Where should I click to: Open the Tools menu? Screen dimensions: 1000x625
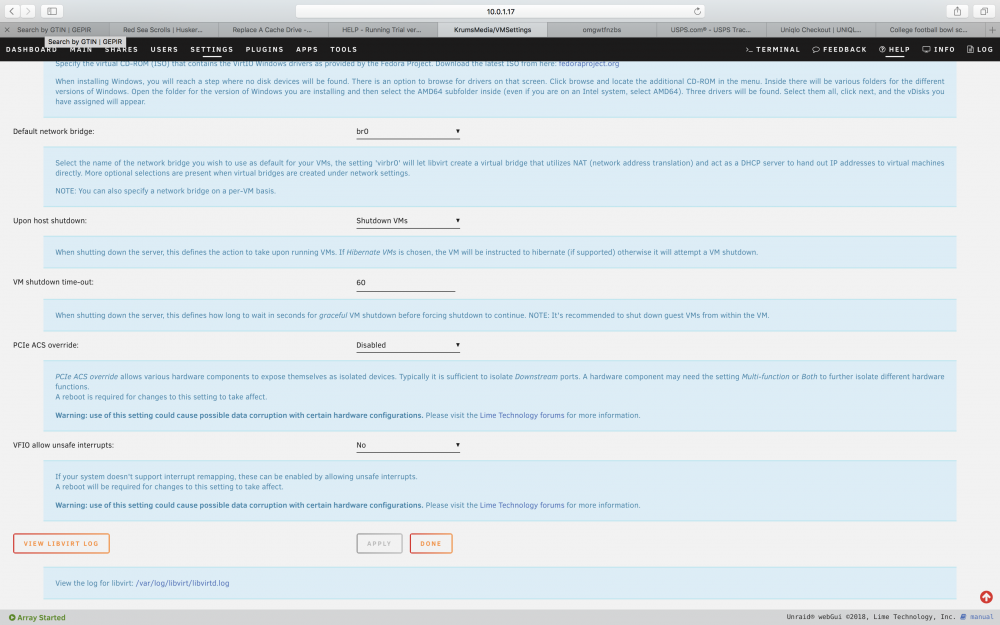pos(343,49)
